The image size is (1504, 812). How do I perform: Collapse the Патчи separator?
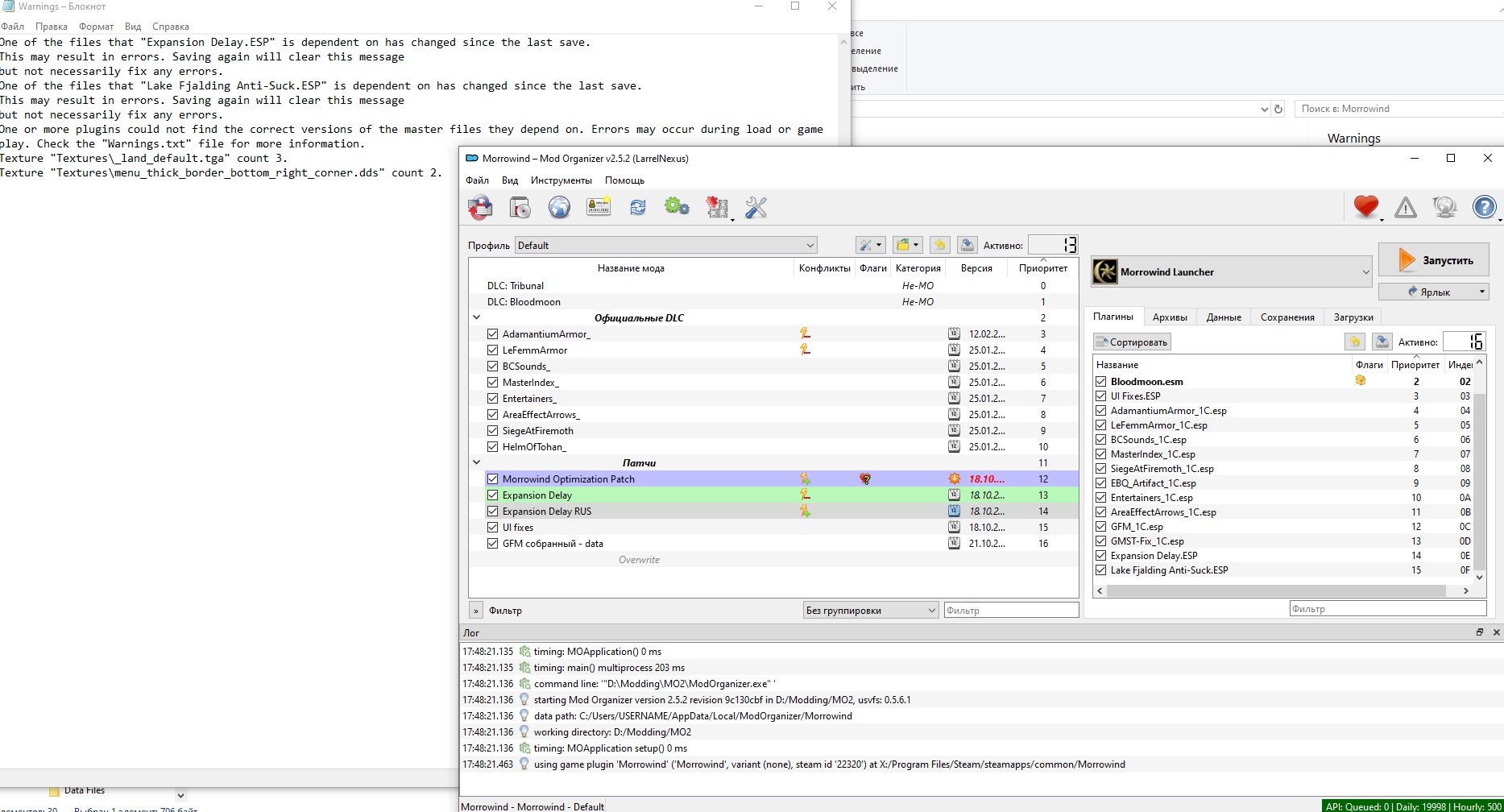tap(476, 462)
